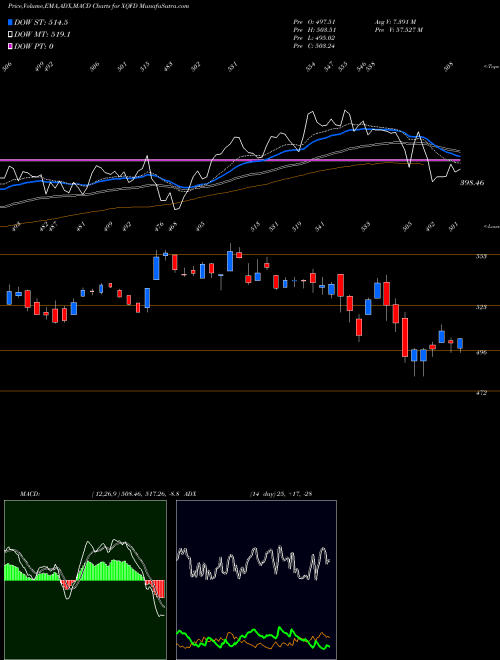This screenshot has width=500, height=660.
Task: Click the white DOW MT legend swatch
Action: click(11, 35)
